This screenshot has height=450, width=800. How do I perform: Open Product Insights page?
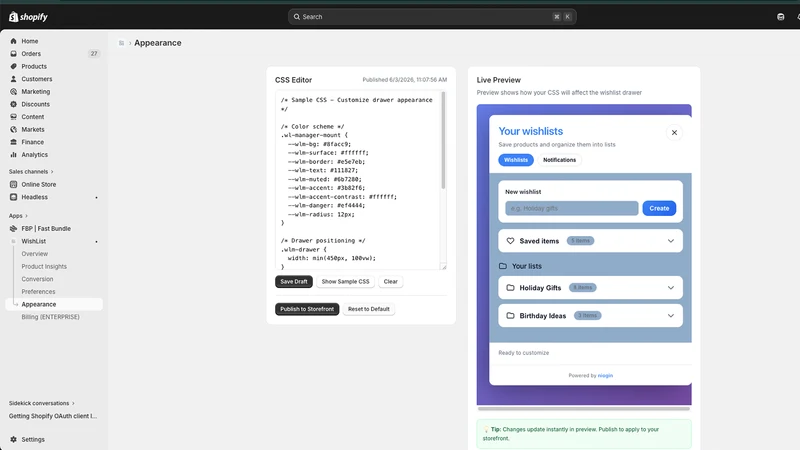(x=44, y=266)
